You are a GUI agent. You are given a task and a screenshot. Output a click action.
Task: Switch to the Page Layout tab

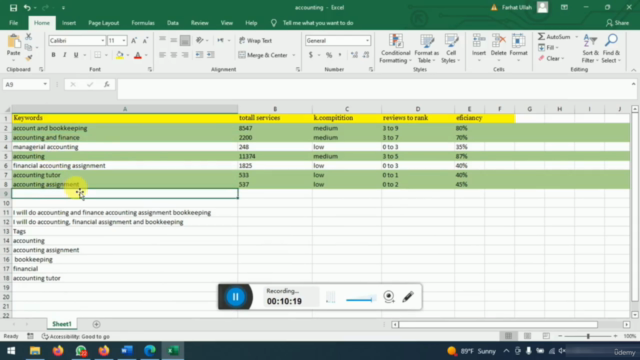(x=104, y=23)
